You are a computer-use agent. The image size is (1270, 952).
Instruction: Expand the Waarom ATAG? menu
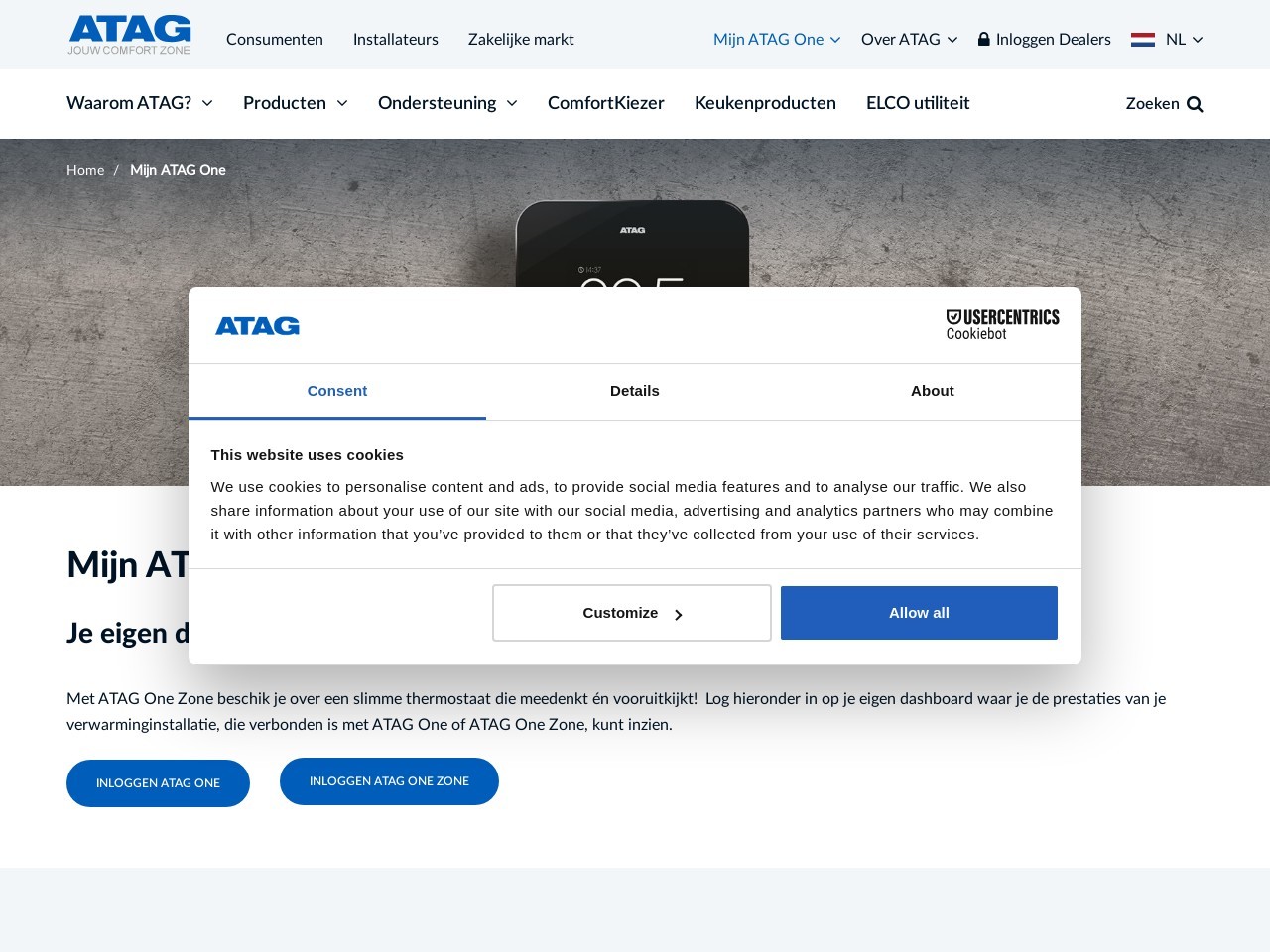(140, 103)
